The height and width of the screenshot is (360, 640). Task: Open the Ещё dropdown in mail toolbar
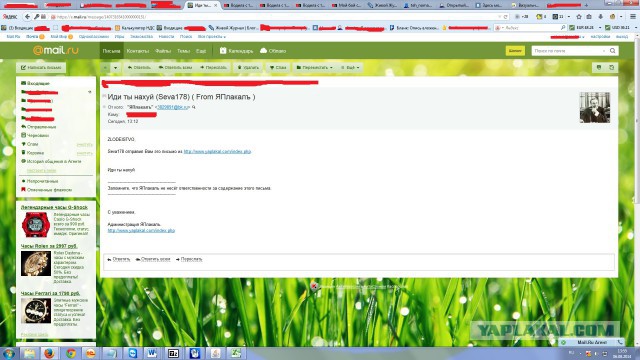click(350, 67)
